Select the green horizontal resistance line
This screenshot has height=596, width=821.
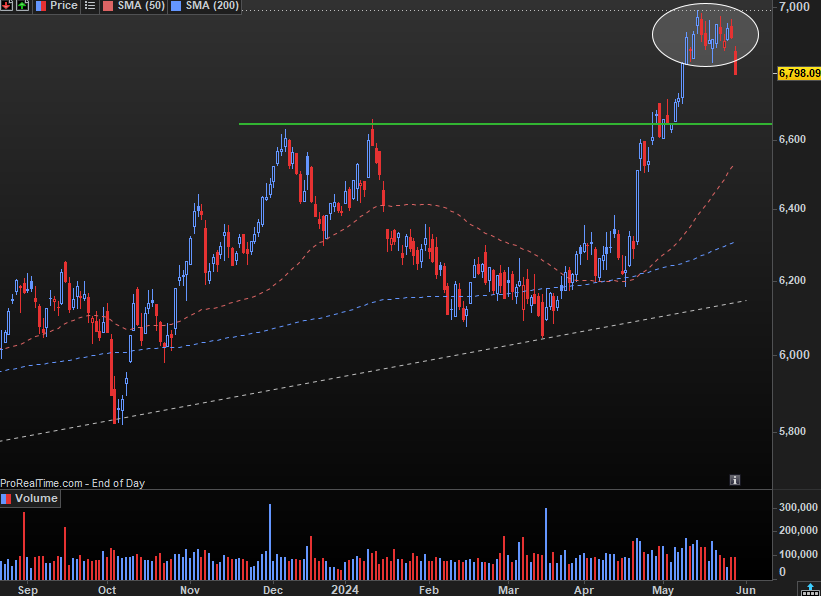coord(505,124)
